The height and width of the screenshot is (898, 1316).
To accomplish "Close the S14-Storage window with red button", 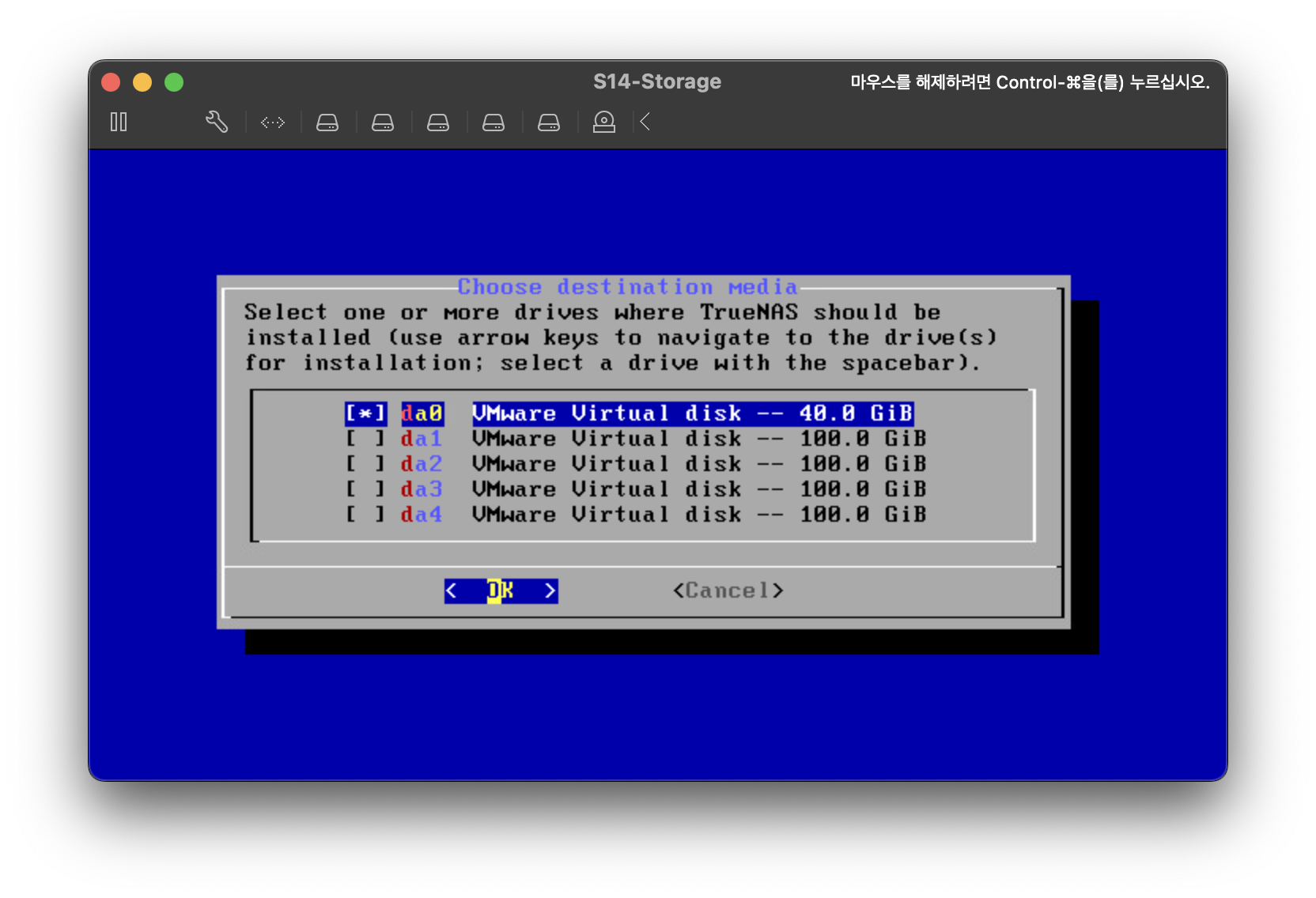I will tap(111, 82).
